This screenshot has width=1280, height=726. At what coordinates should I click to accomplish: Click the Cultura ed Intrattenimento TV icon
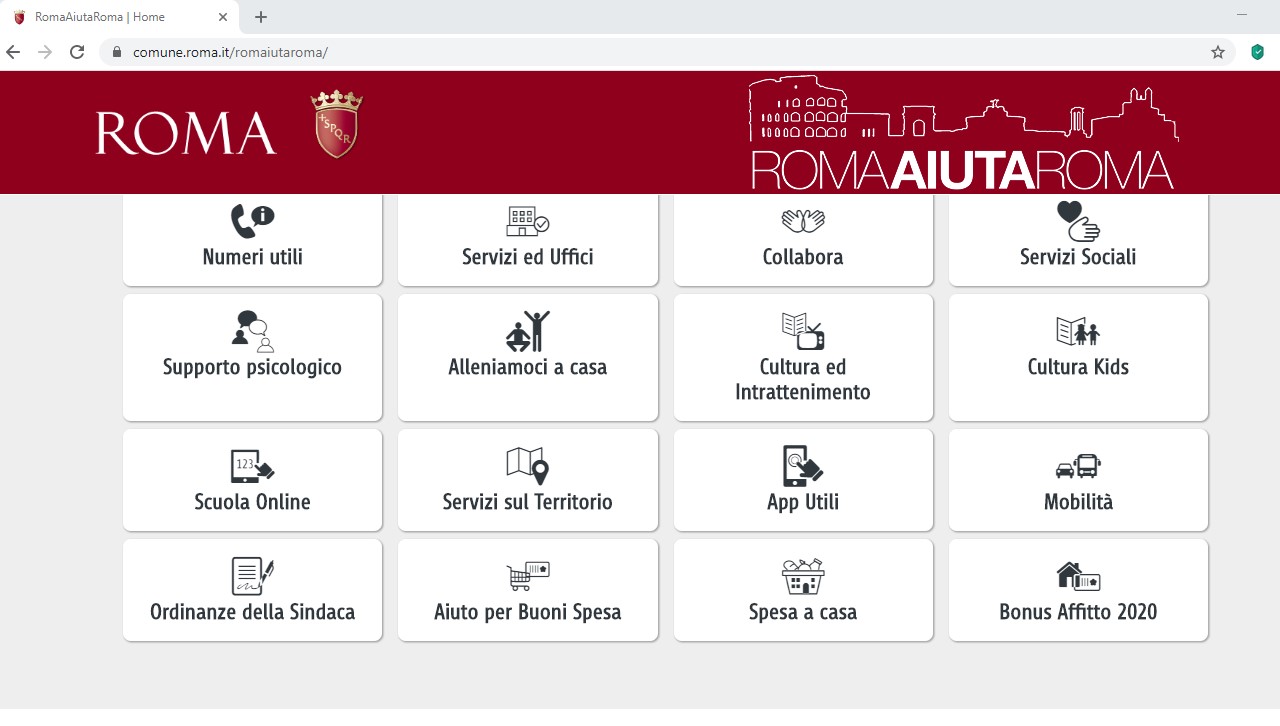(803, 331)
